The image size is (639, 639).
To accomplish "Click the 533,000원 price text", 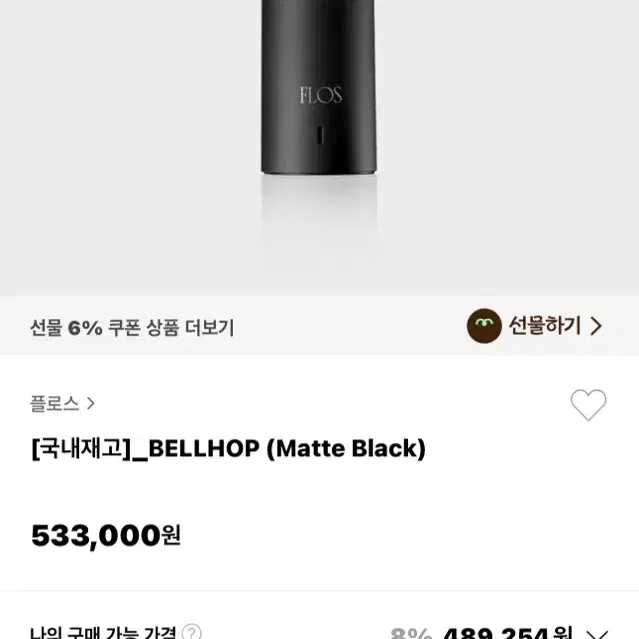I will pos(106,535).
